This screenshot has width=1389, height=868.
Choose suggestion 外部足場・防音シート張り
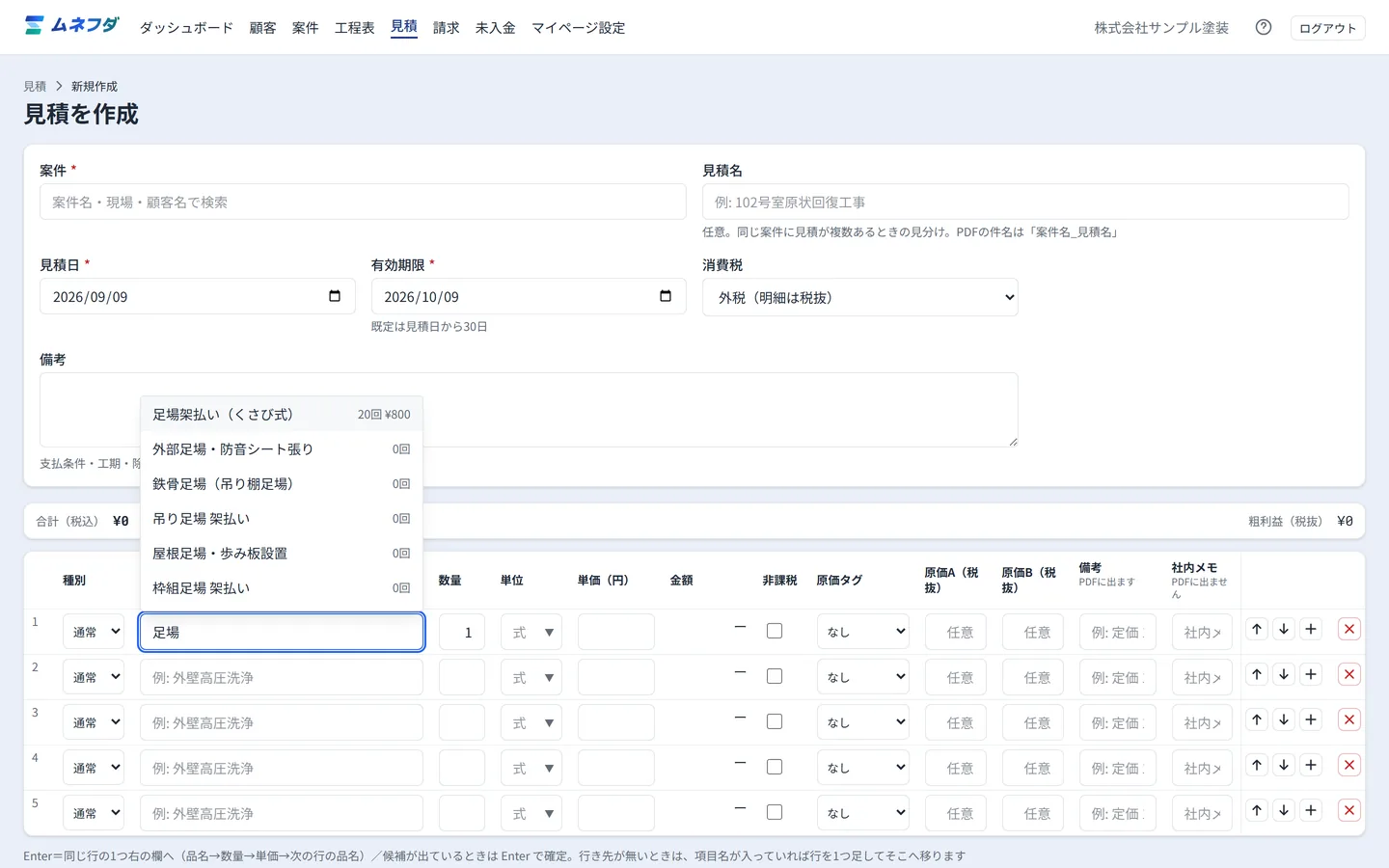[x=282, y=448]
